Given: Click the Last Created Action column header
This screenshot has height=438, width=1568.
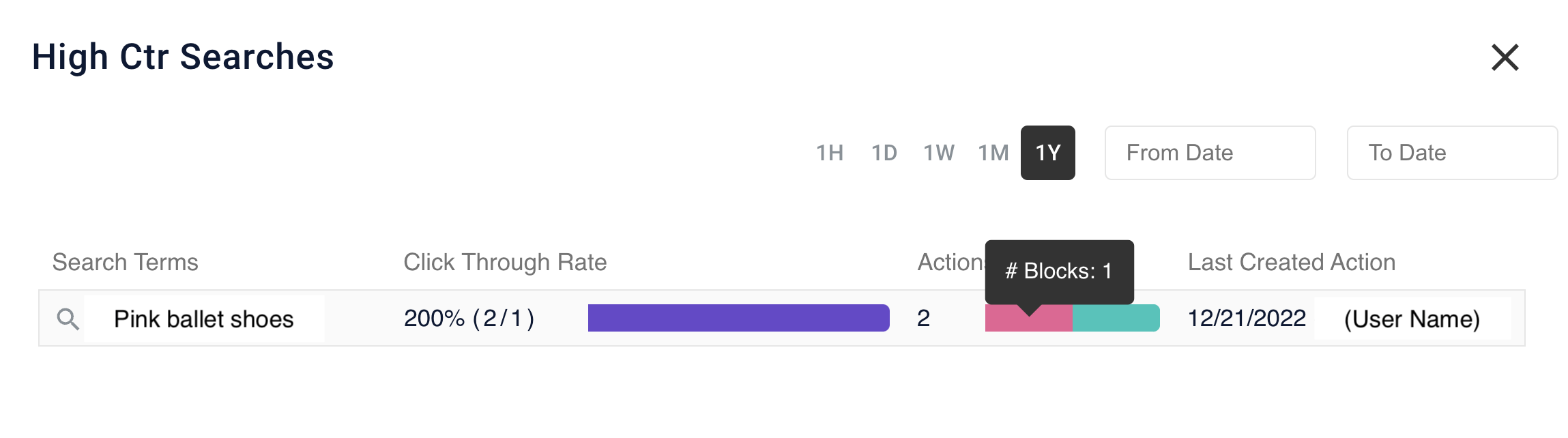Looking at the screenshot, I should coord(1291,262).
